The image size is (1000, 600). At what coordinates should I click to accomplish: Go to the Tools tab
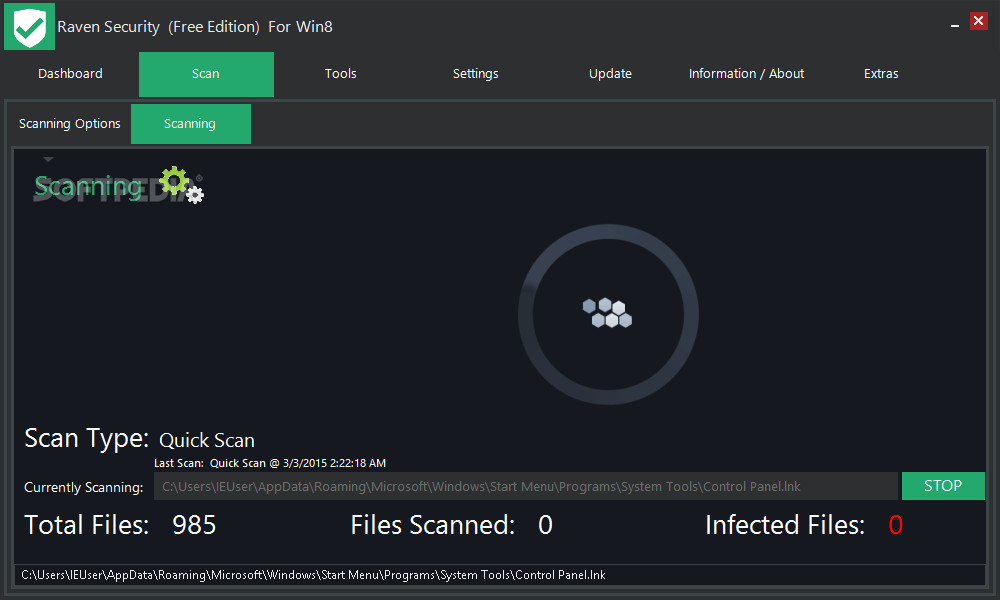click(x=341, y=74)
